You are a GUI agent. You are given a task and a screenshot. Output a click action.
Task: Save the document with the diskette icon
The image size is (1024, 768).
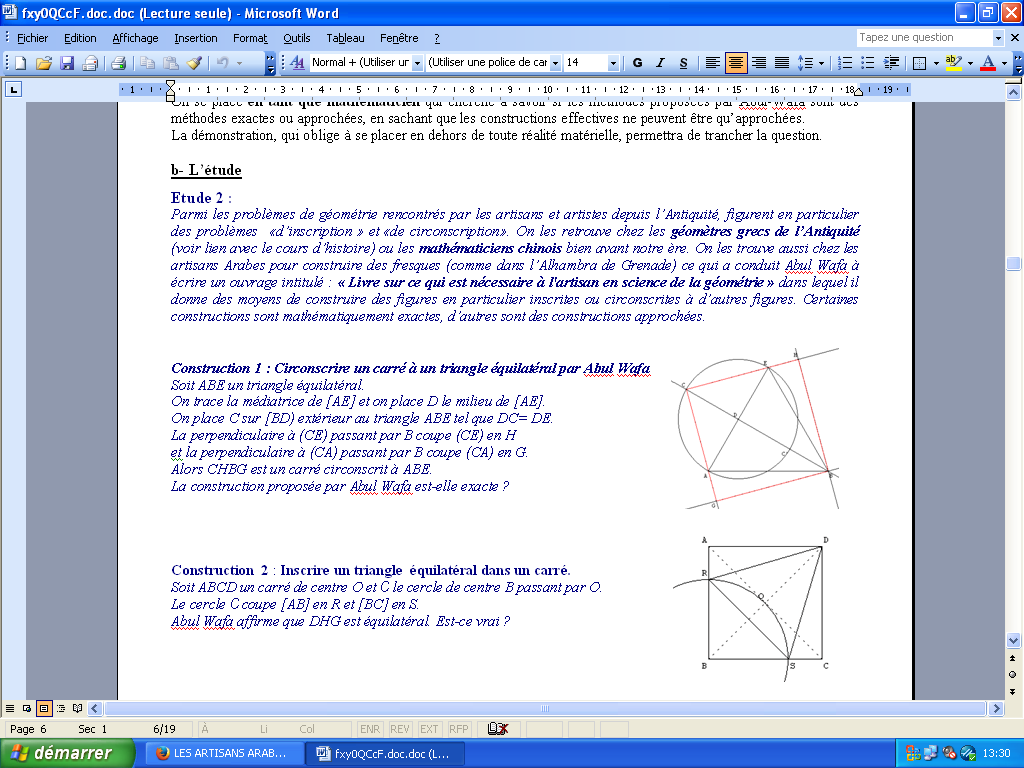click(67, 63)
